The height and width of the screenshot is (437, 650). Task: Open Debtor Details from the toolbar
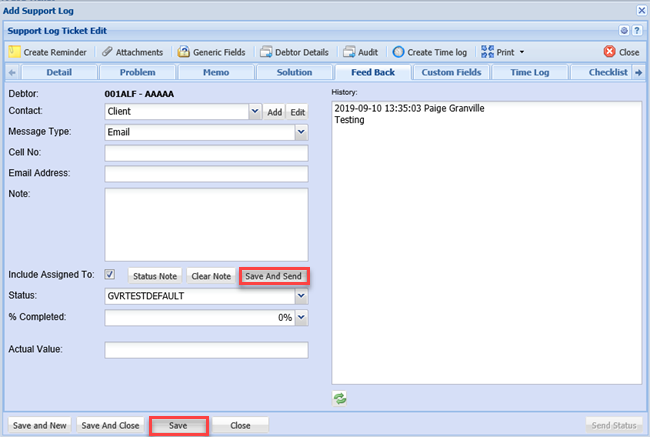[x=266, y=51]
